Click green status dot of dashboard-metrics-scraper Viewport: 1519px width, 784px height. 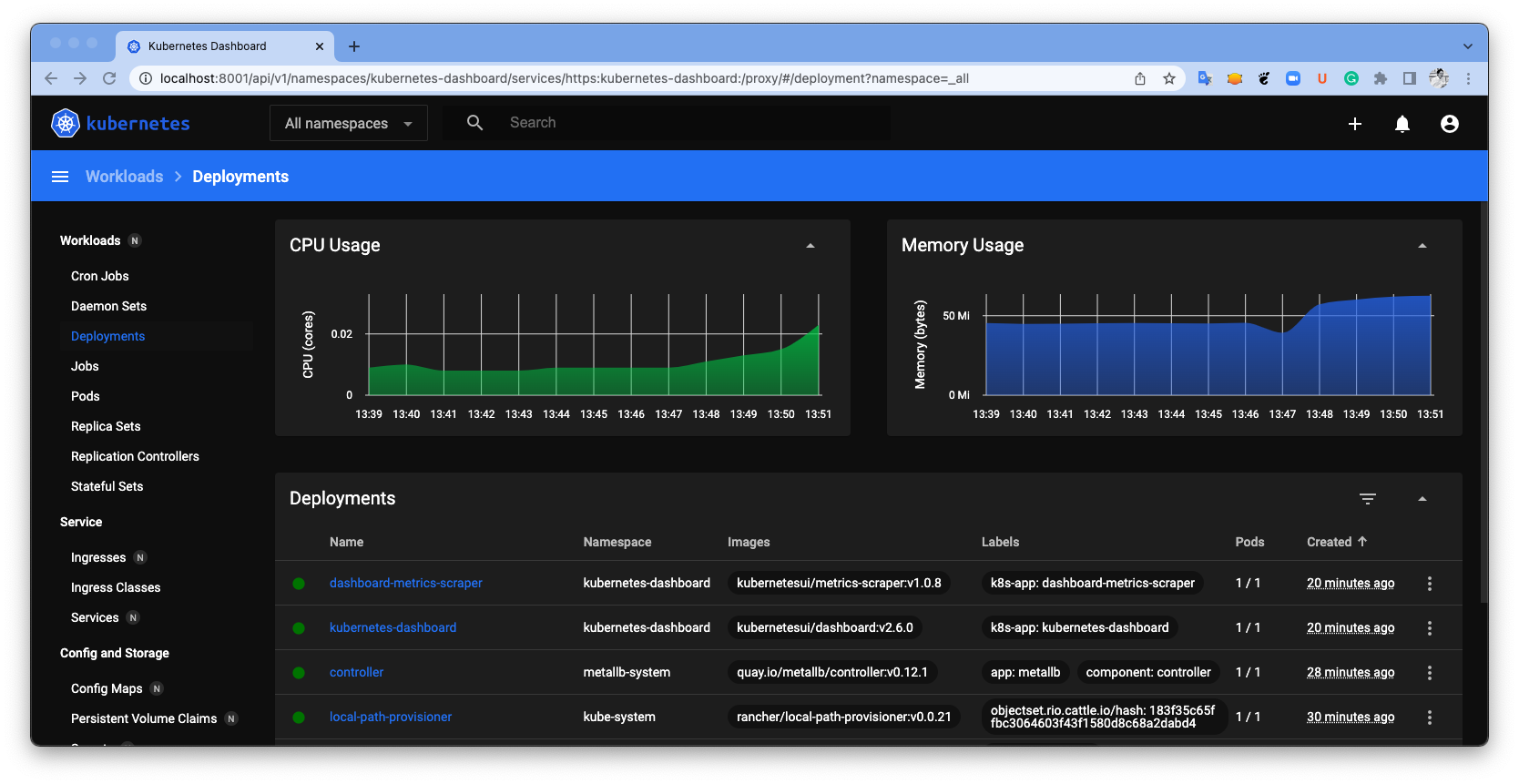point(299,584)
